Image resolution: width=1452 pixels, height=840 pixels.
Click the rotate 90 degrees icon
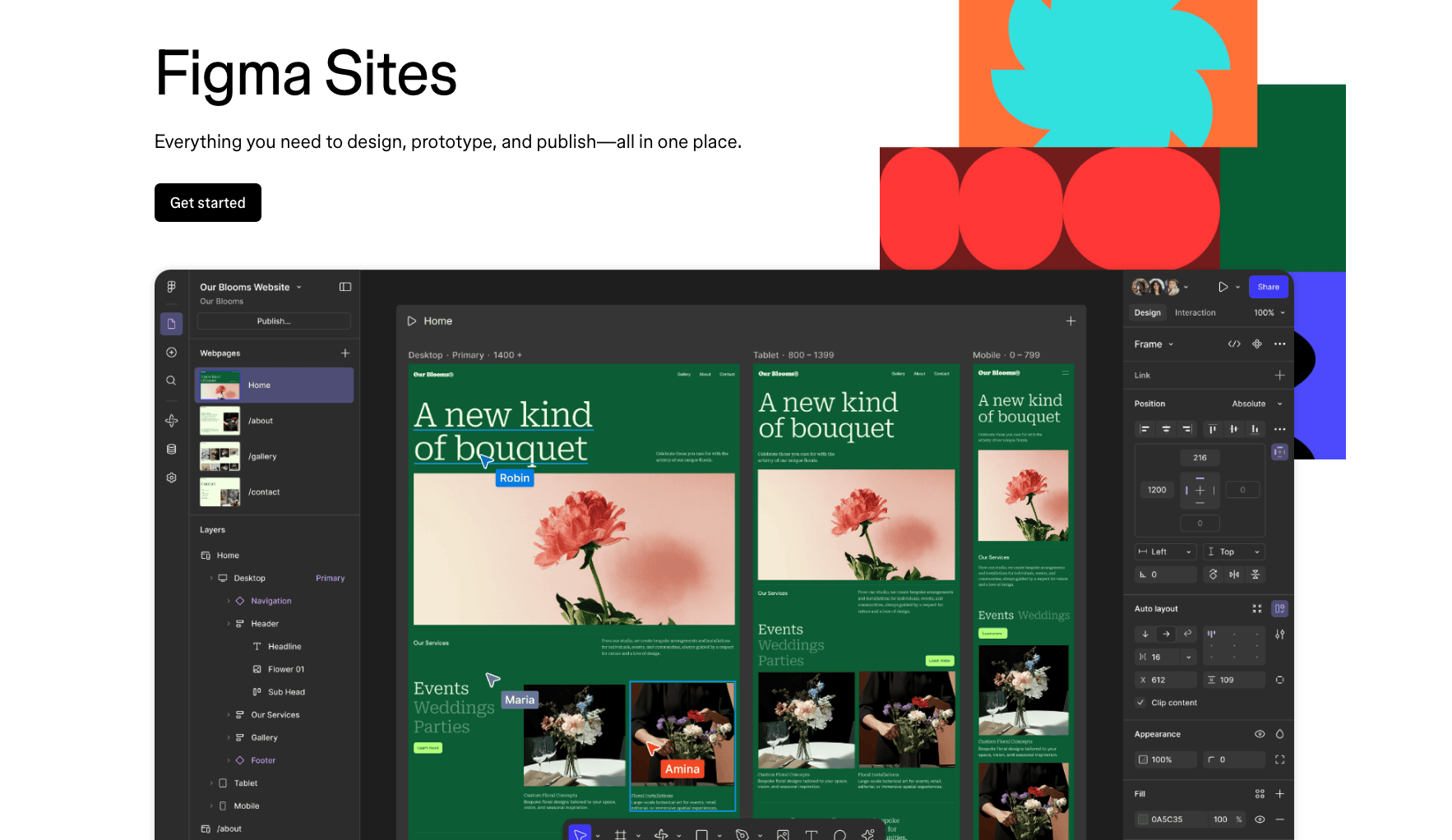tap(1213, 575)
